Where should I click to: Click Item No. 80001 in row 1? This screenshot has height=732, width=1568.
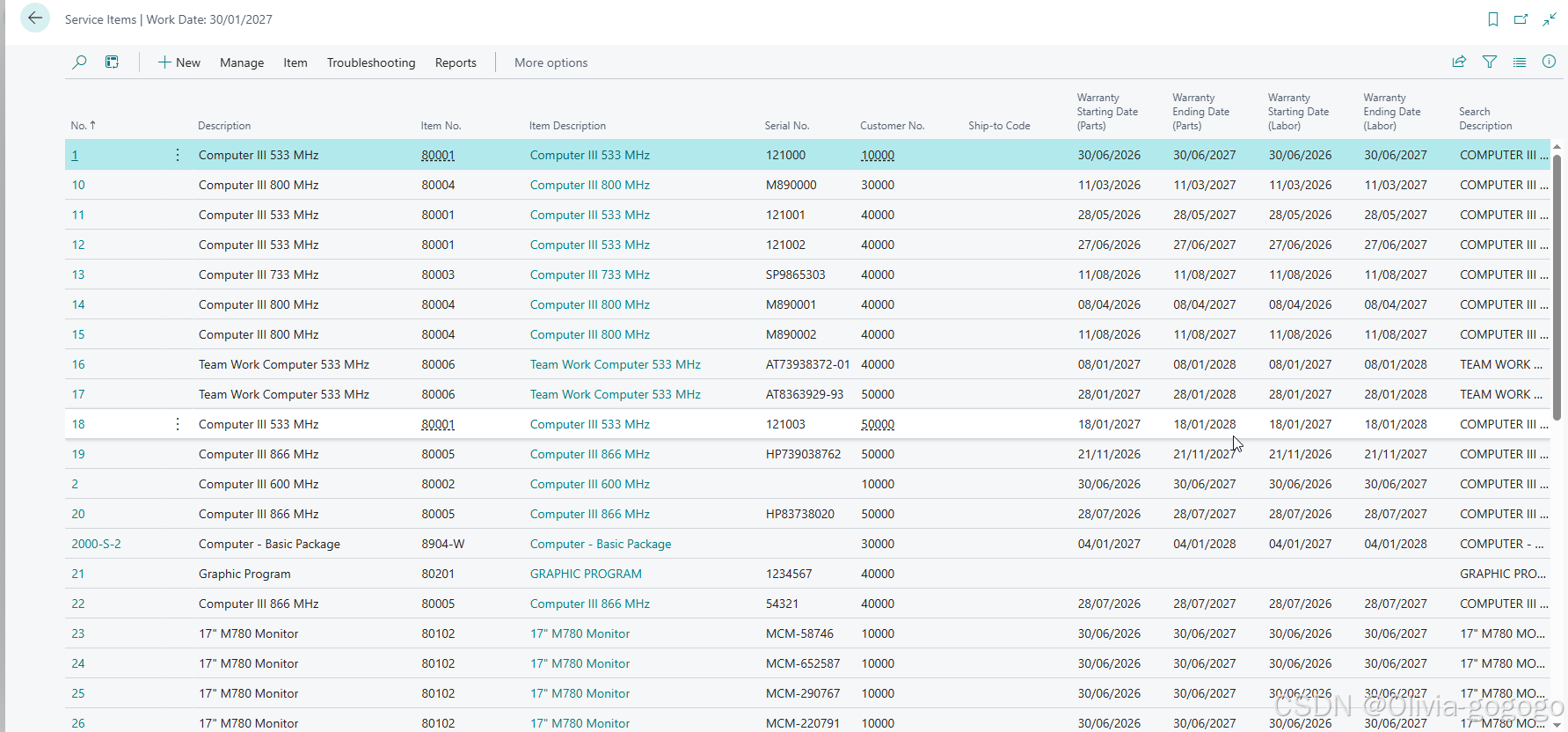coord(438,155)
